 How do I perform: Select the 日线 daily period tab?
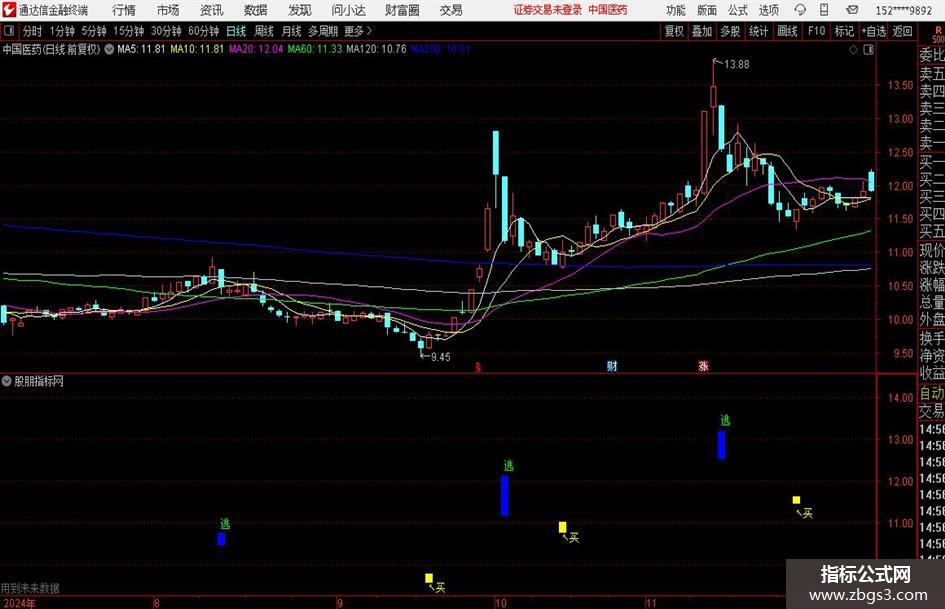coord(236,31)
